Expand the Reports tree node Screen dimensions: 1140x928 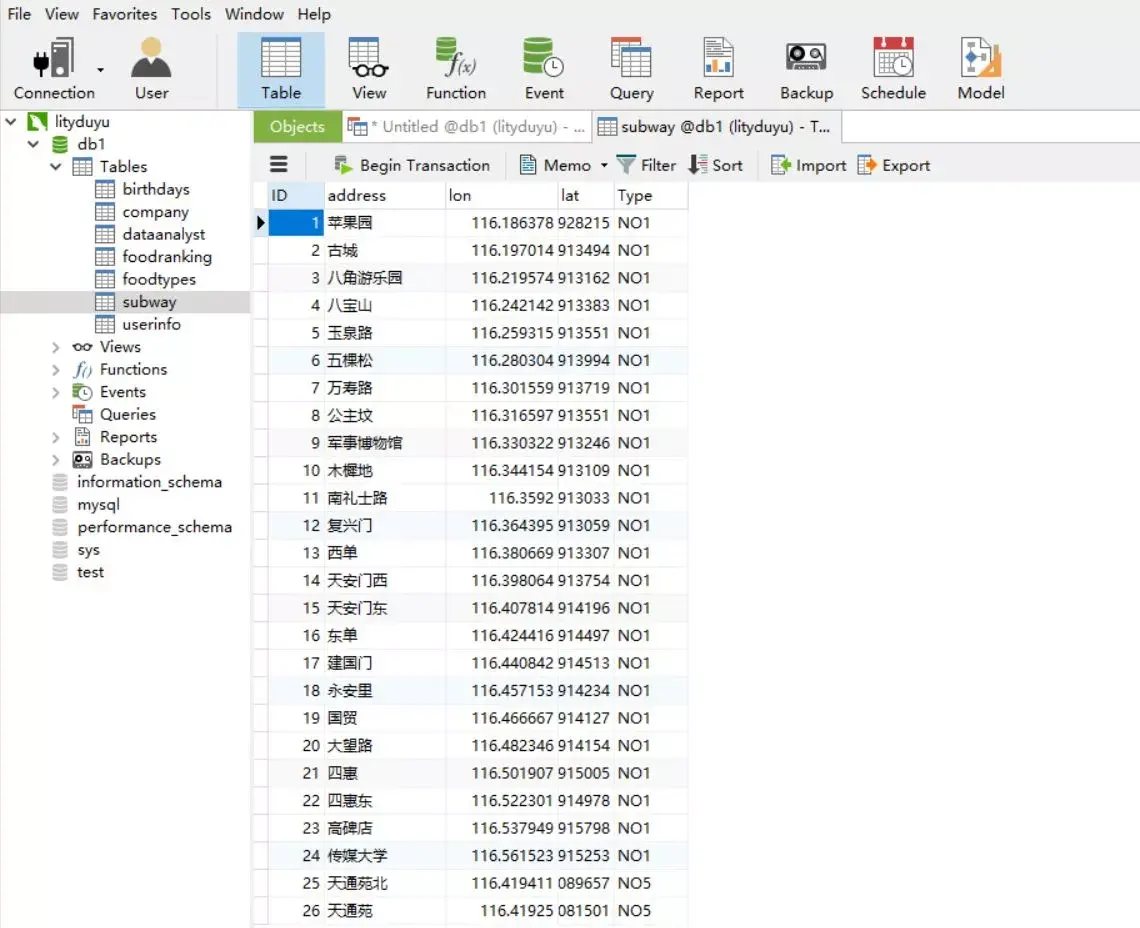coord(56,437)
